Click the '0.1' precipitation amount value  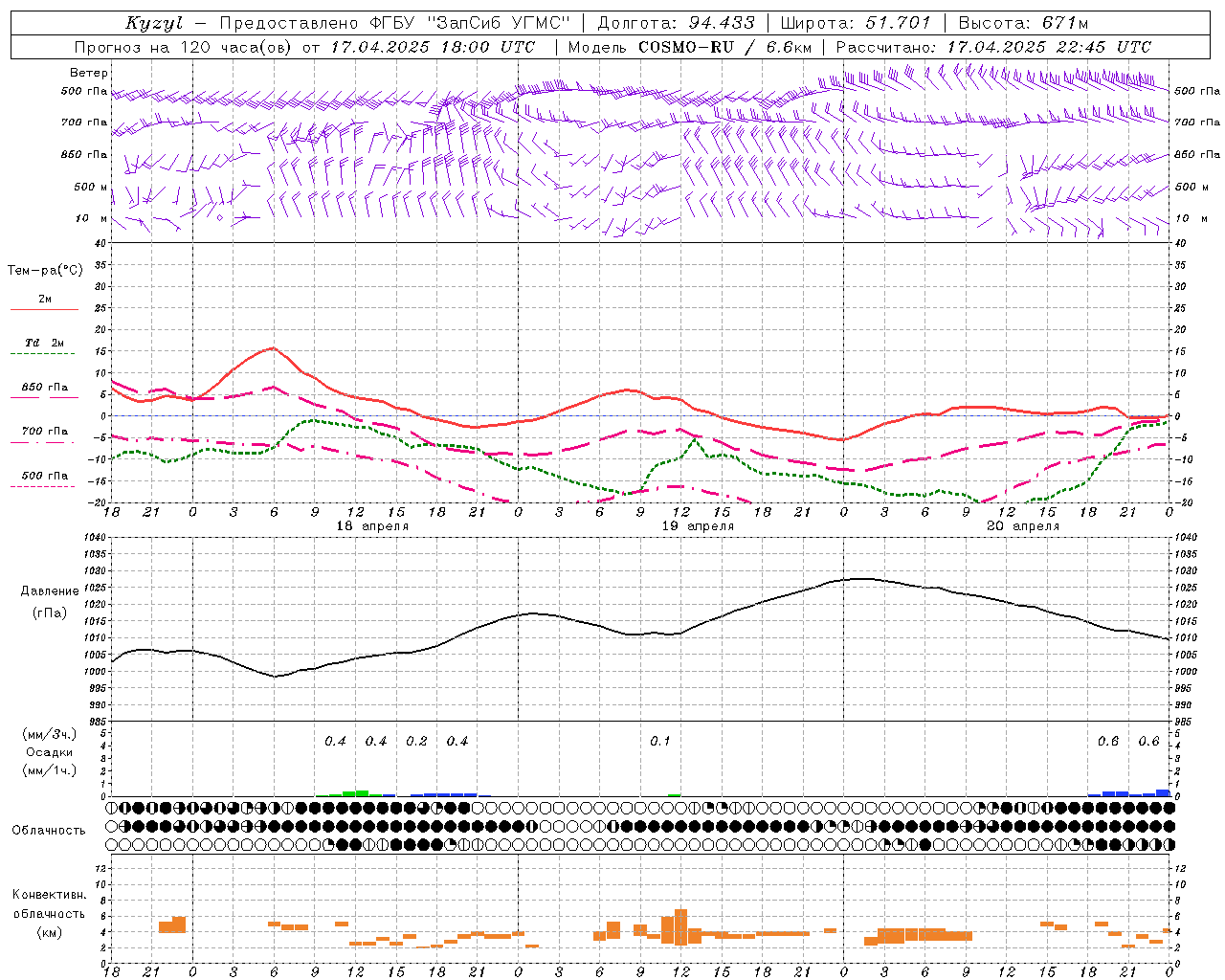coord(660,742)
